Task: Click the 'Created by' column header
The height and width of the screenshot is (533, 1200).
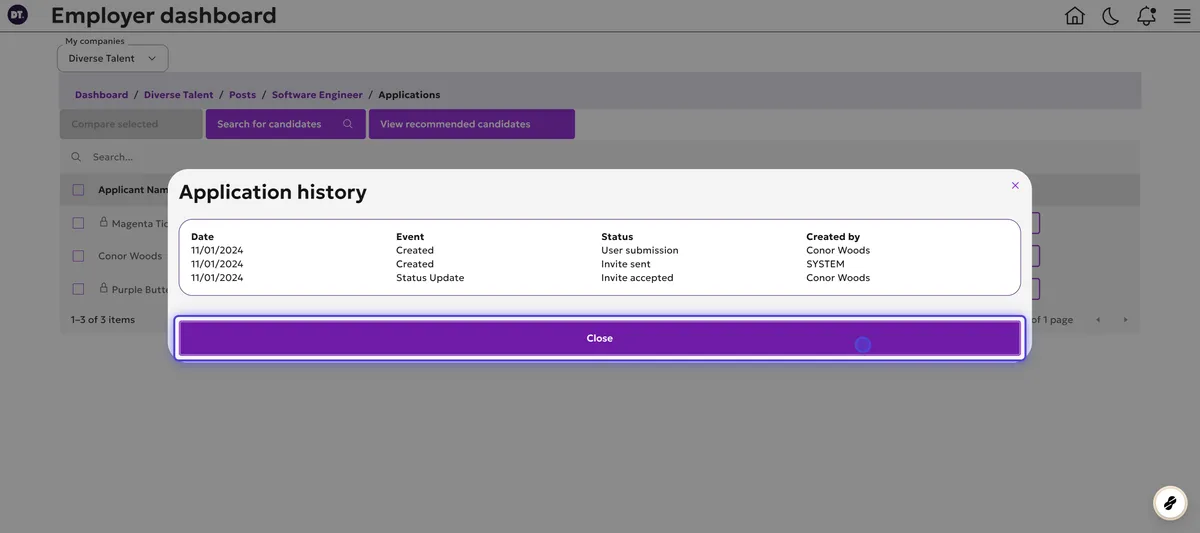Action: click(x=833, y=237)
